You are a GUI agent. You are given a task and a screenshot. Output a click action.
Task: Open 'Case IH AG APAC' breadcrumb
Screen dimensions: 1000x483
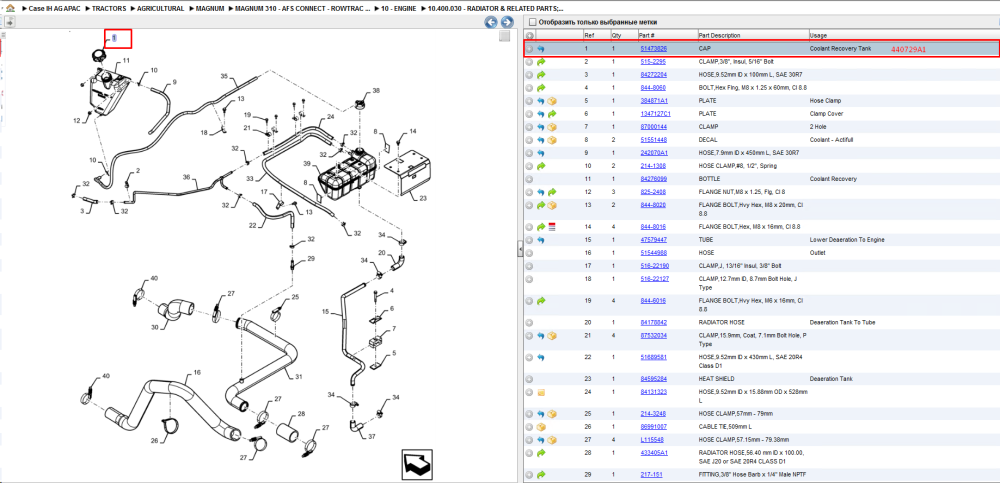(54, 9)
